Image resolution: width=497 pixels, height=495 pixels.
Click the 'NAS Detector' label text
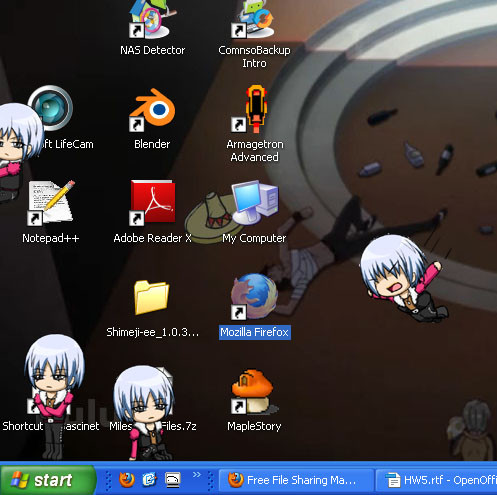click(153, 50)
